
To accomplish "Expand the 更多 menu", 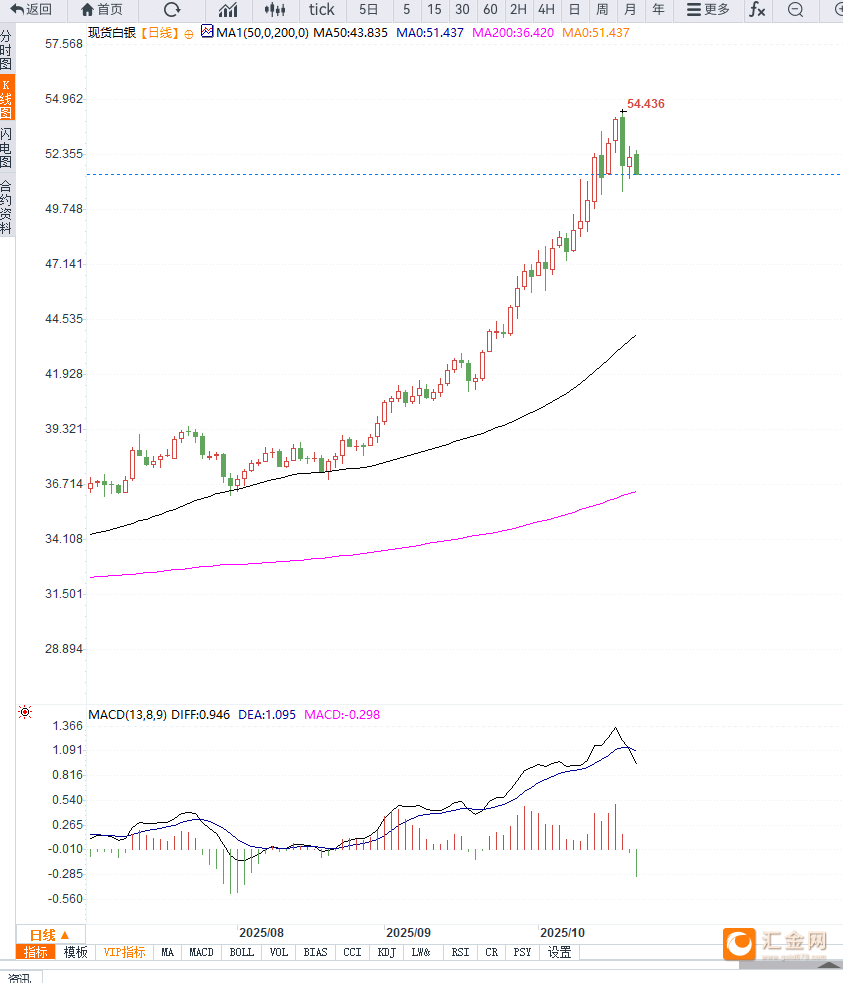I will 708,10.
